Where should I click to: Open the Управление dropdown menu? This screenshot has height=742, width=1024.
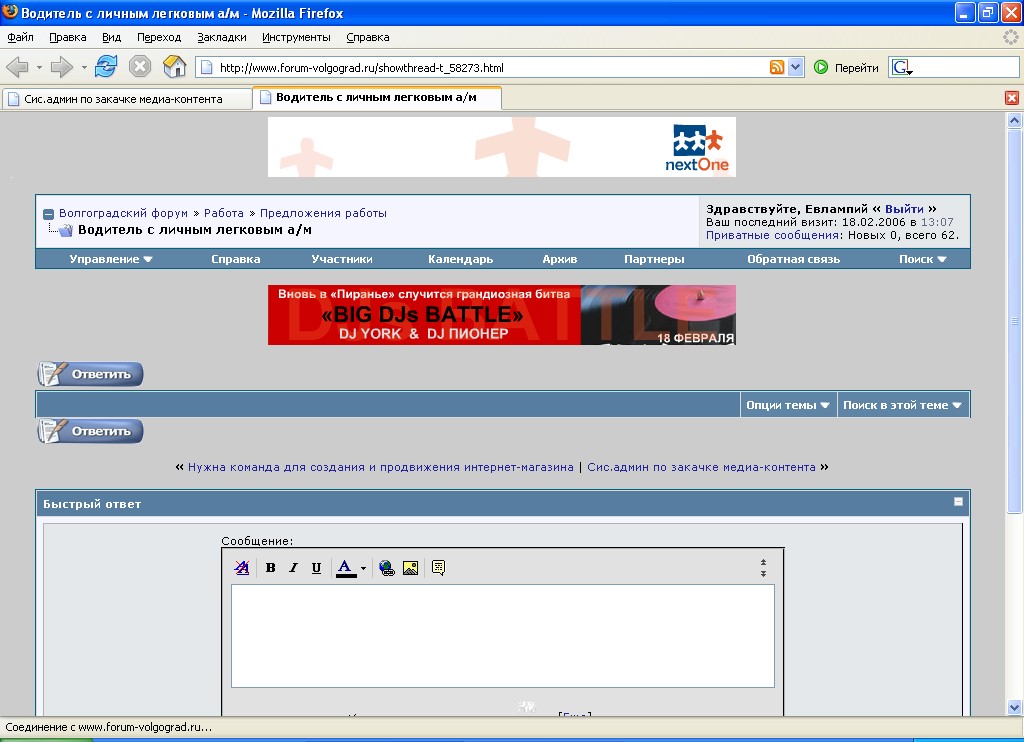tap(110, 259)
